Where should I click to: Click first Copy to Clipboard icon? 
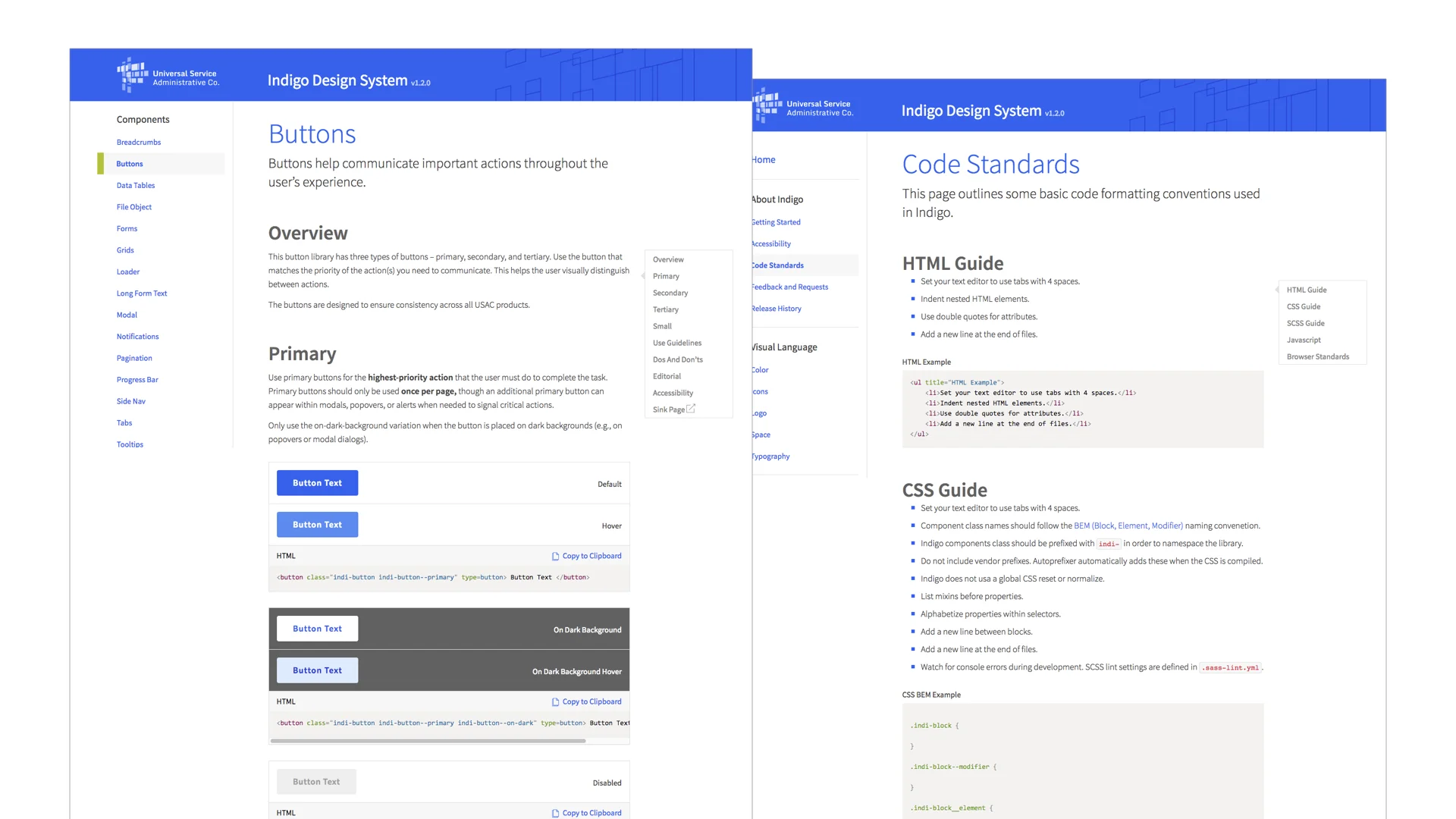click(x=555, y=556)
